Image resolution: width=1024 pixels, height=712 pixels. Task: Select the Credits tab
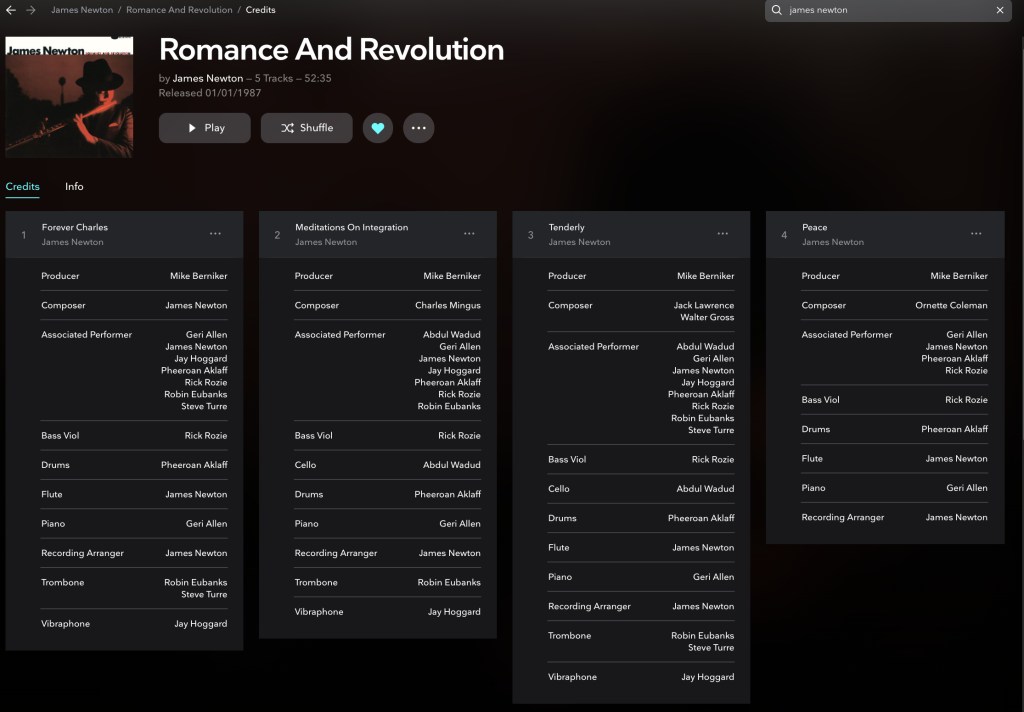[23, 187]
